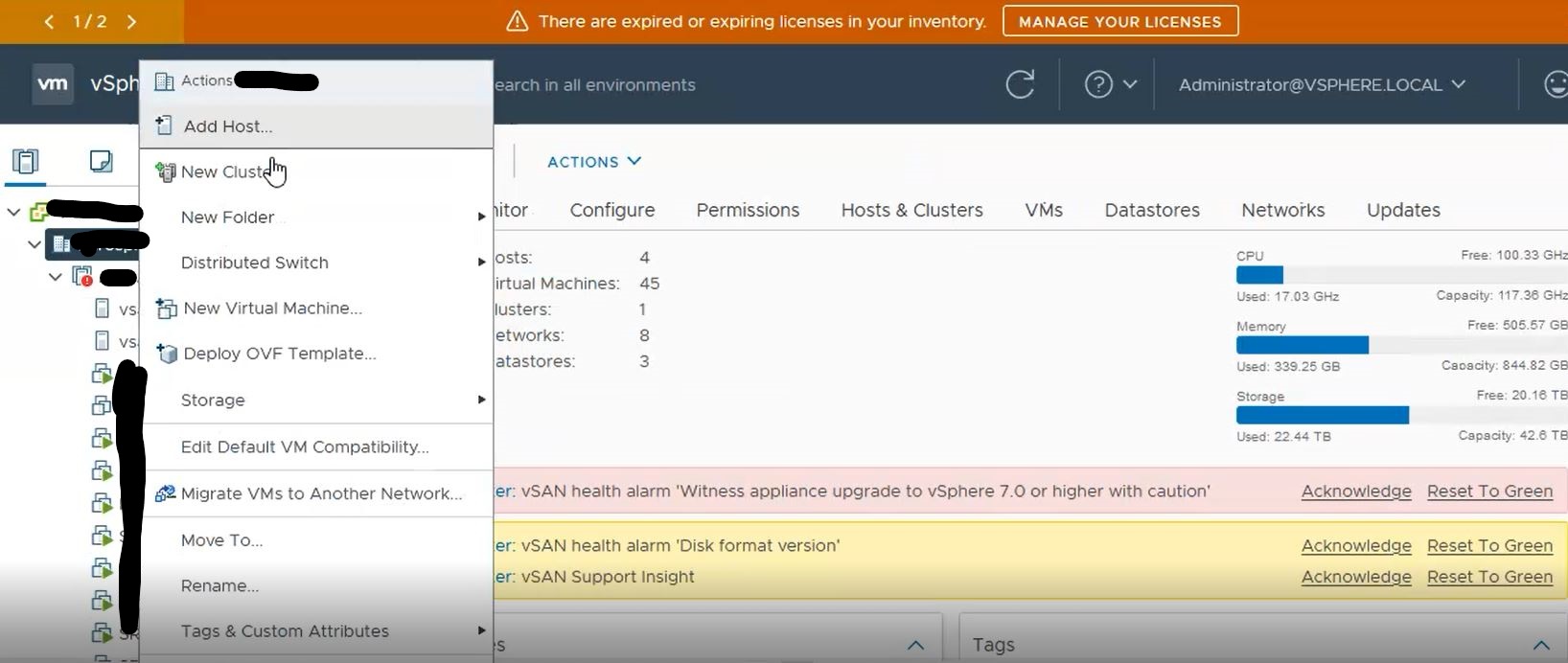Switch to the Updates tab
Viewport: 1568px width, 663px height.
click(1403, 210)
